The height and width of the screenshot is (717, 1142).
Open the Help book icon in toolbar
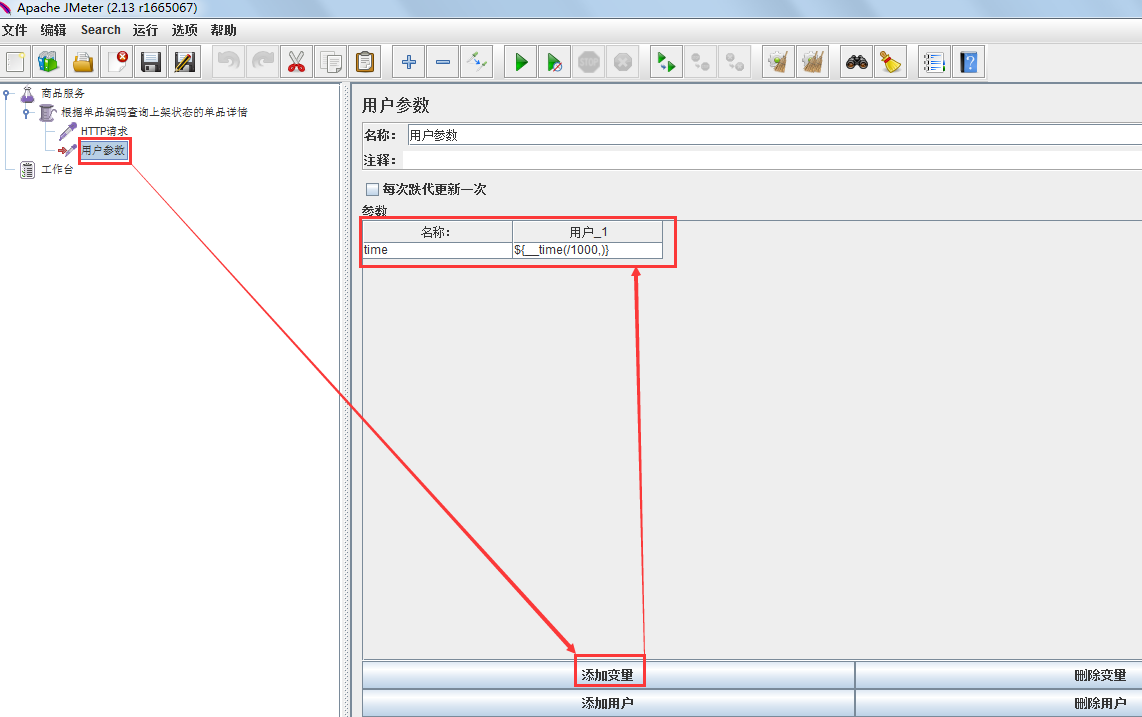[x=967, y=63]
